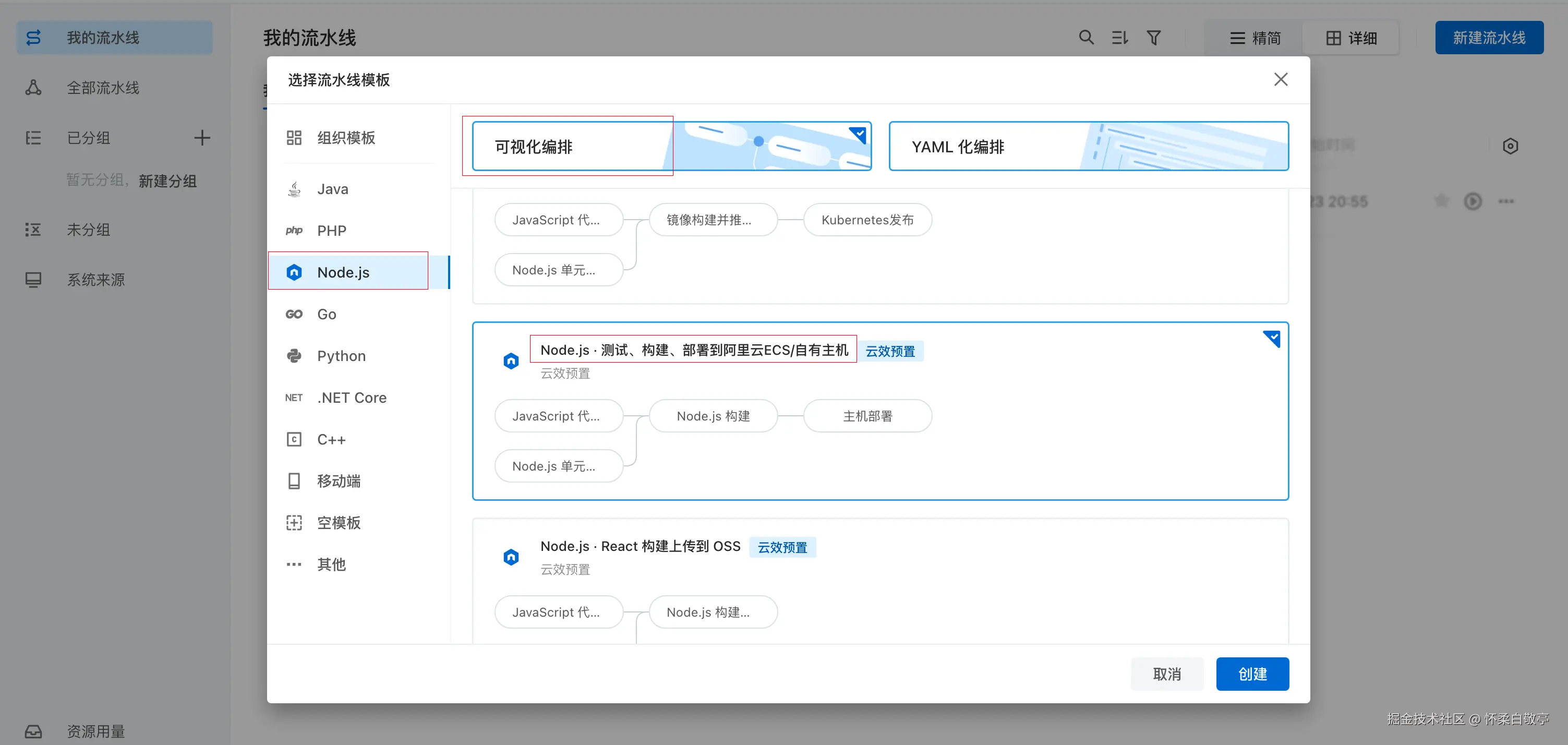Switch to 详细 detailed view
The height and width of the screenshot is (745, 1568).
tap(1352, 38)
